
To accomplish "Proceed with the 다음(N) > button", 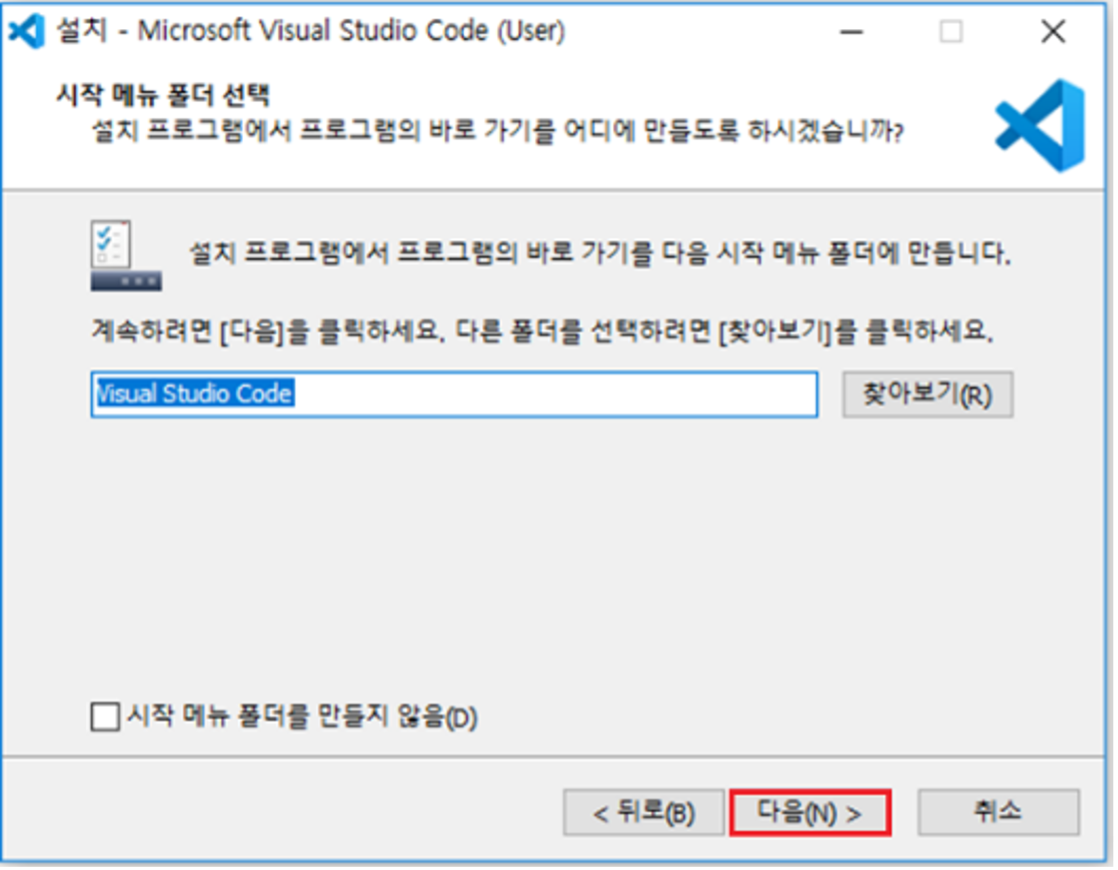I will tap(811, 812).
